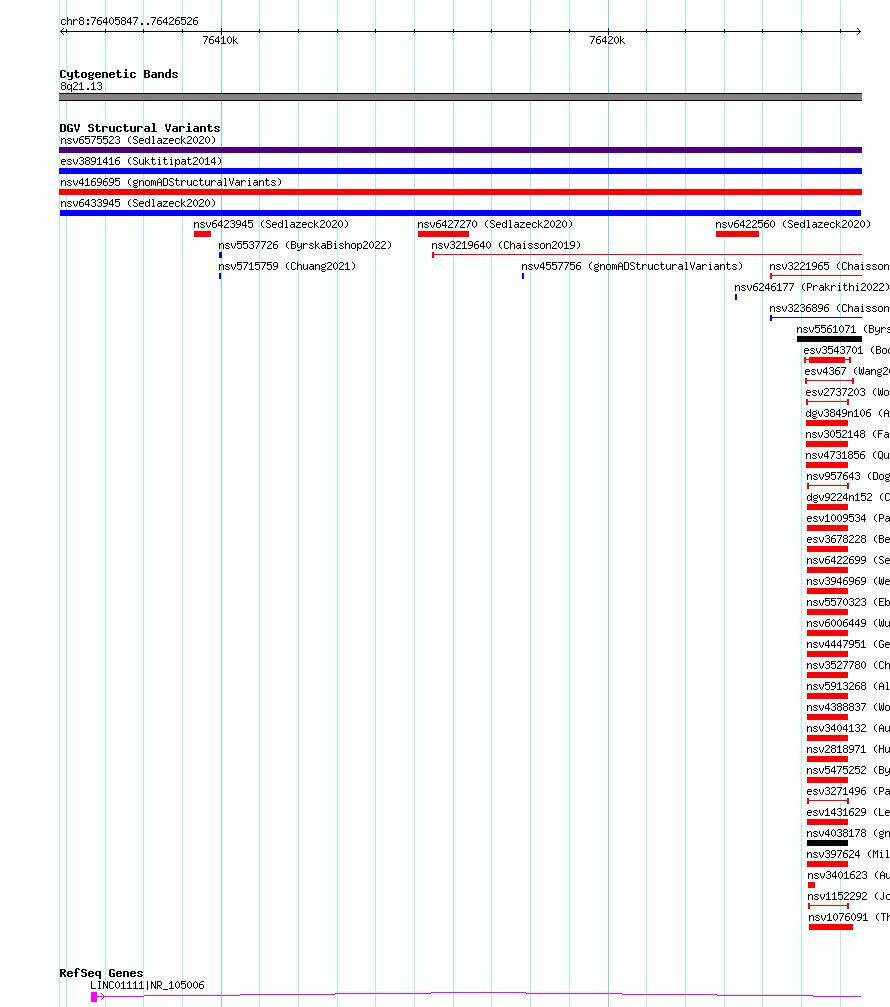Open nsv3221965 Chaisson variant label
This screenshot has height=1007, width=890.
coord(829,266)
